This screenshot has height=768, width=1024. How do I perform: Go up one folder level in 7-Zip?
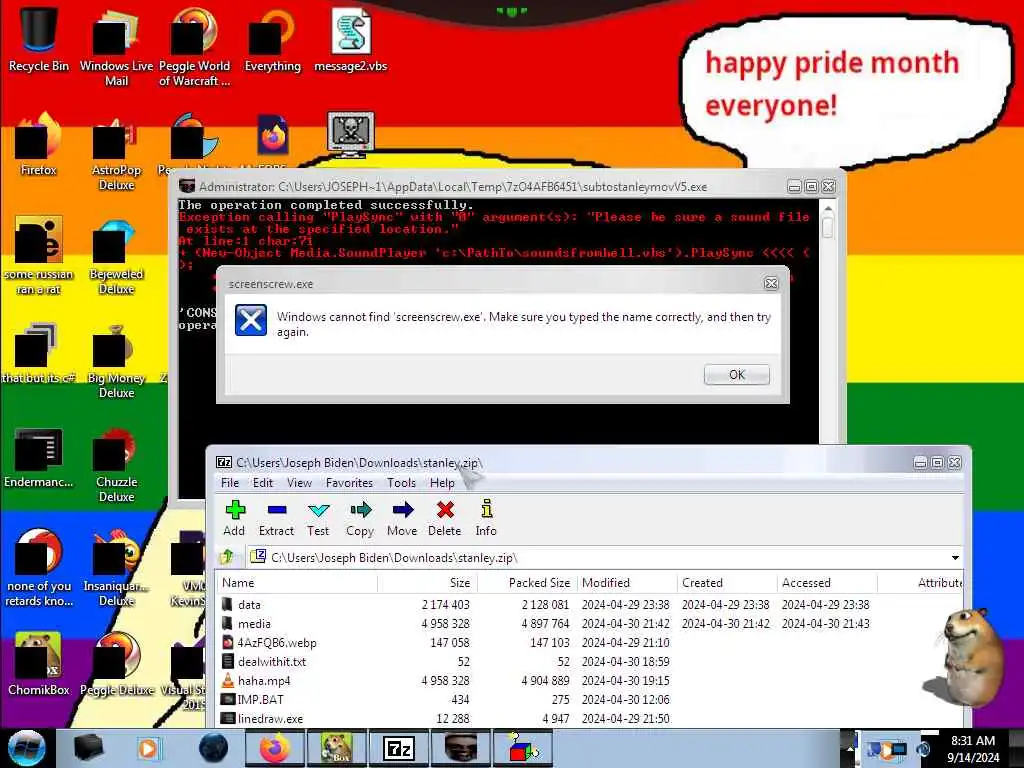227,557
